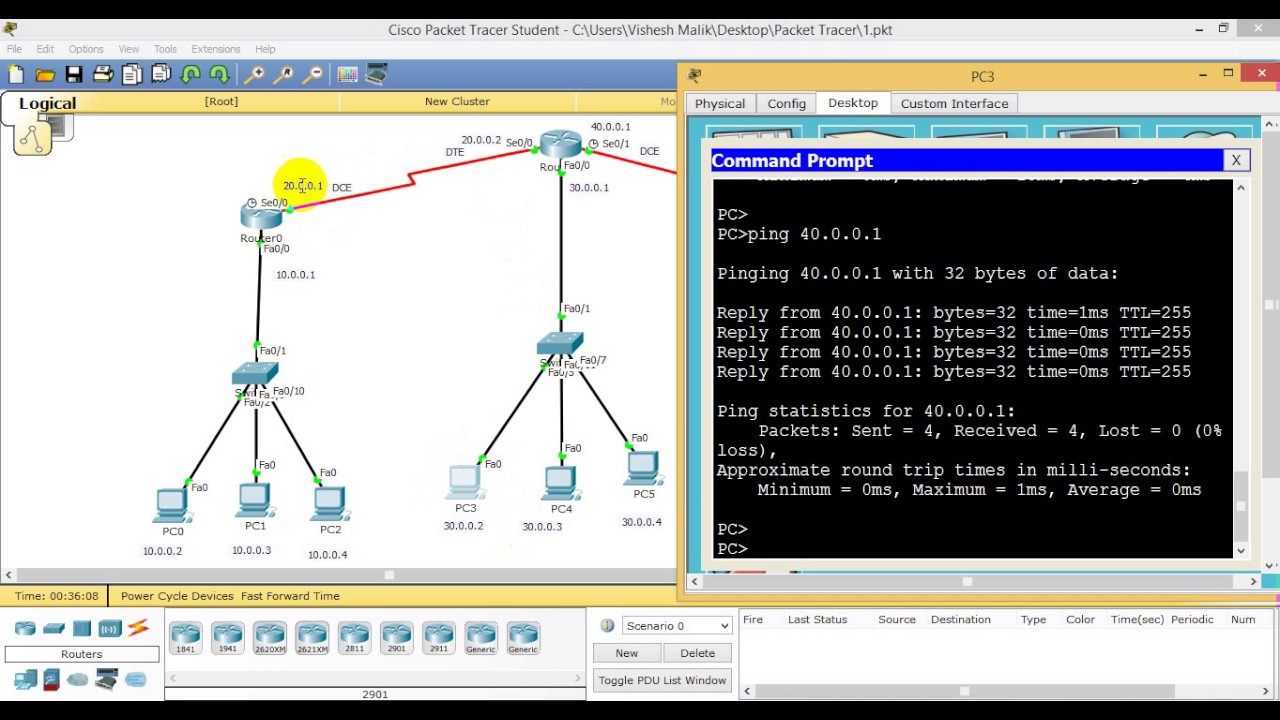The image size is (1280, 720).
Task: Switch to the Desktop tab in PC3
Action: (853, 103)
